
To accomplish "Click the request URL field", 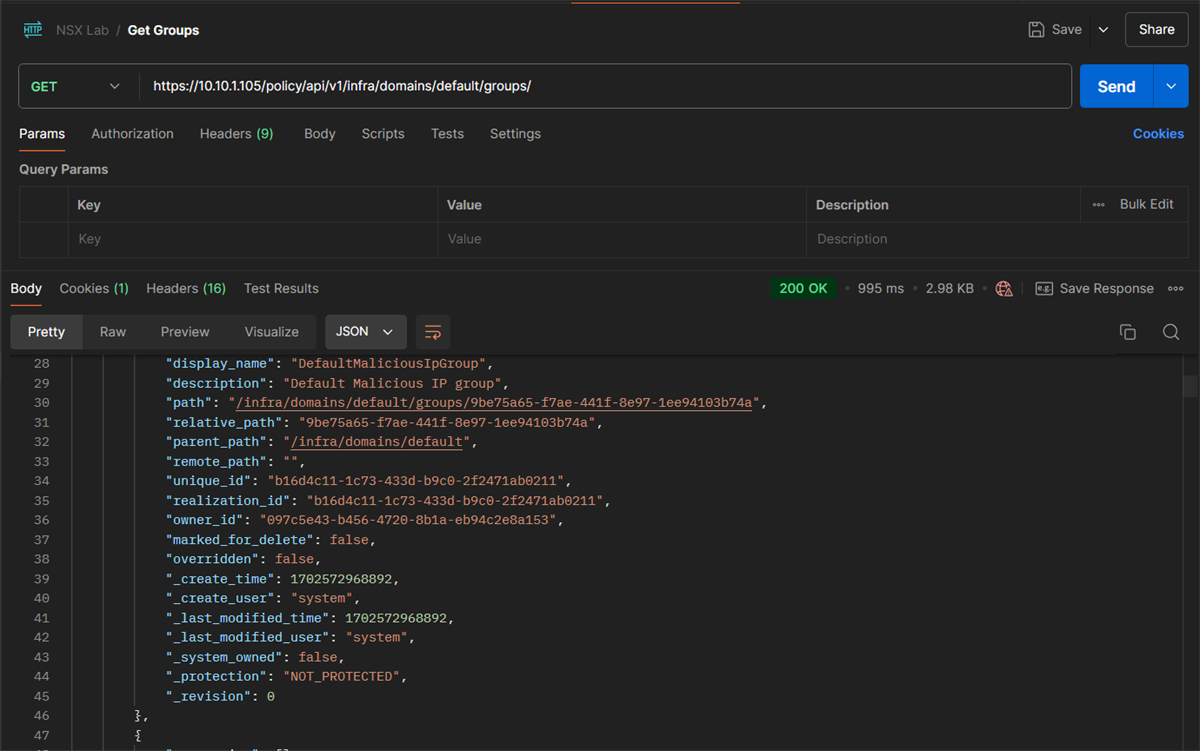I will point(604,87).
